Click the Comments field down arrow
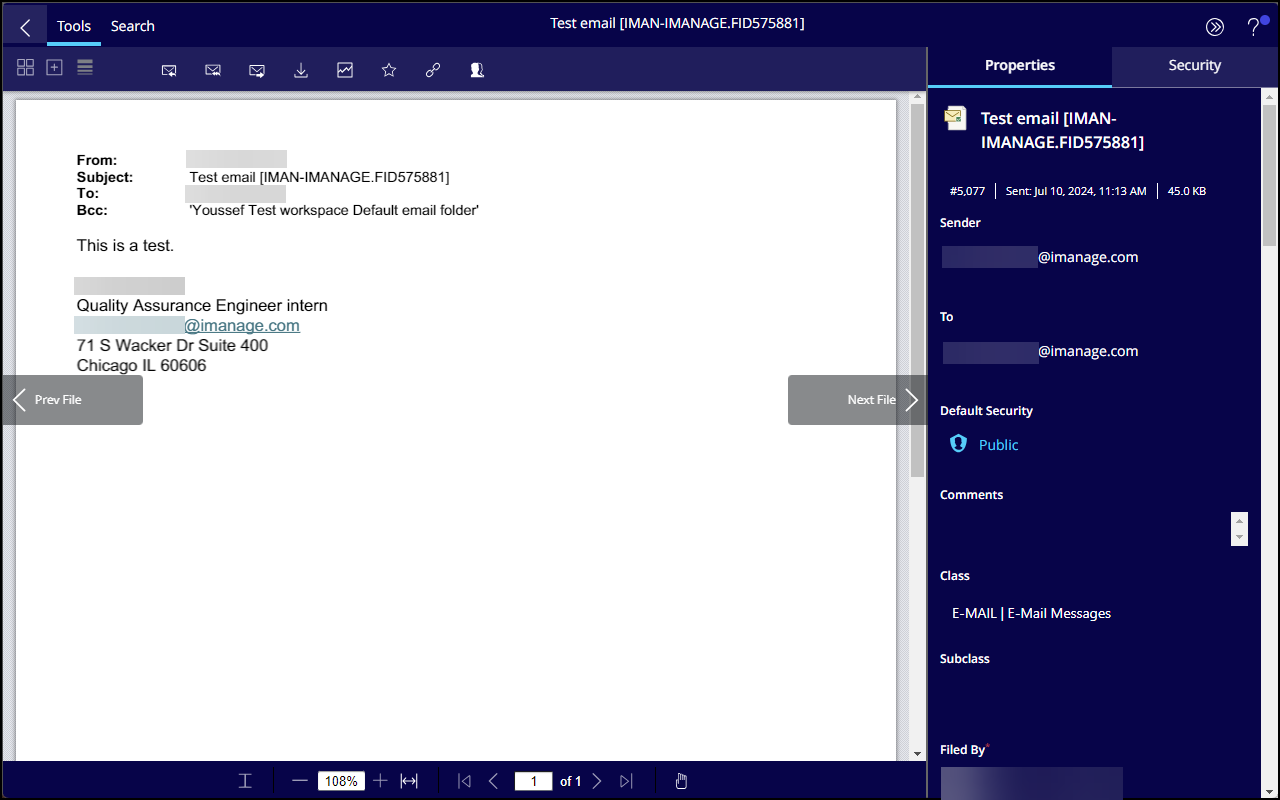1280x800 pixels. click(1240, 537)
